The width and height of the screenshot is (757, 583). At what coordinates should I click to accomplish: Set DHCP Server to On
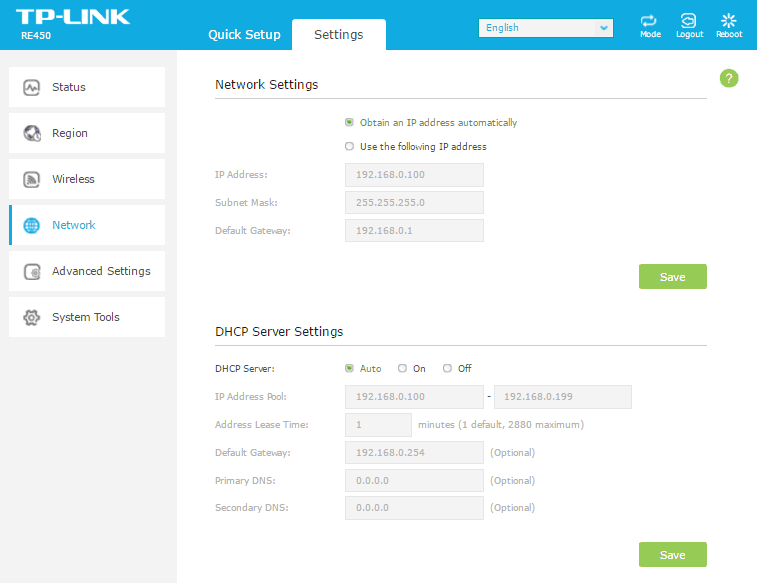coord(402,369)
